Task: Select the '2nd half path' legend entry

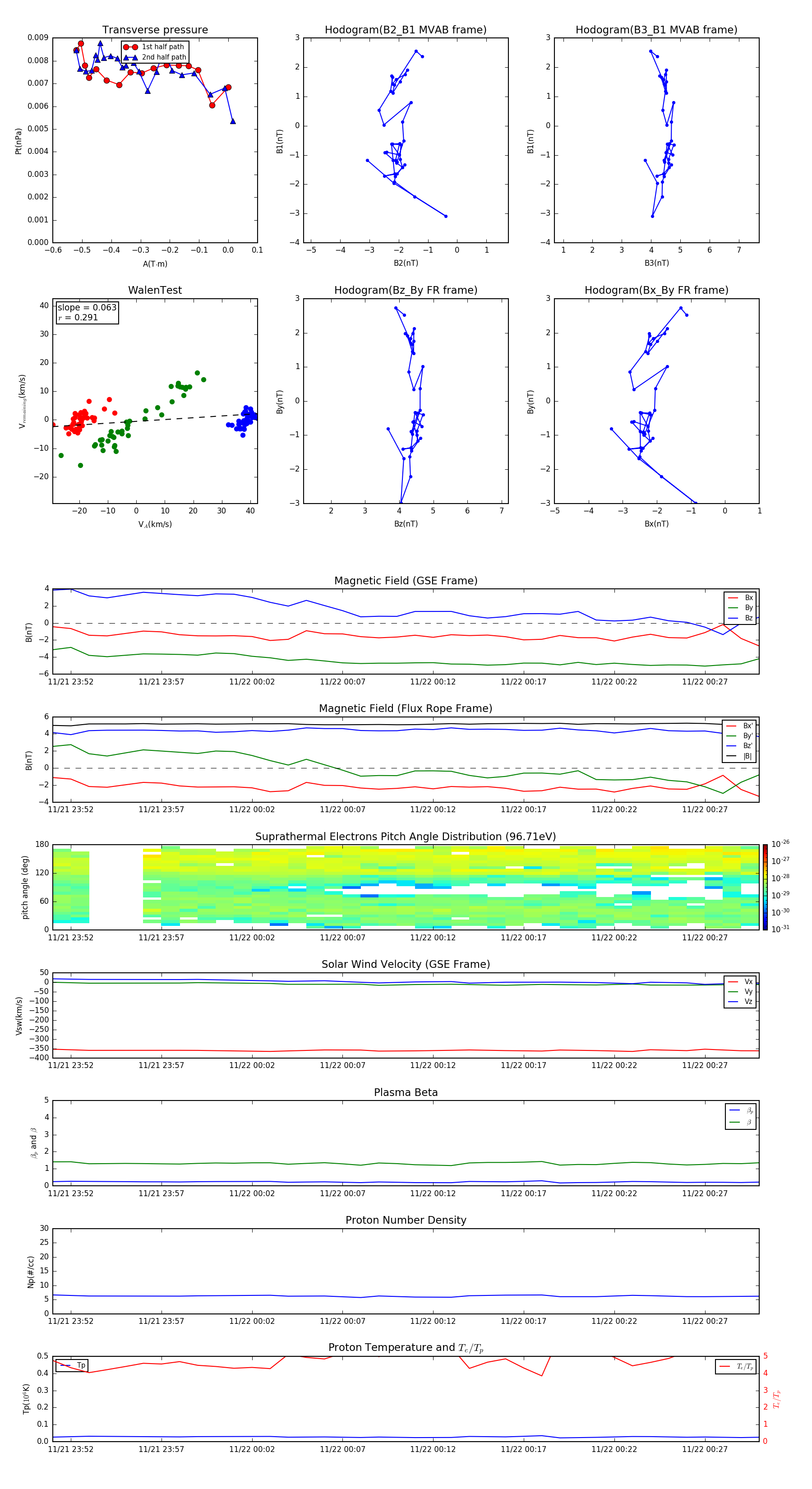Action: tap(154, 57)
